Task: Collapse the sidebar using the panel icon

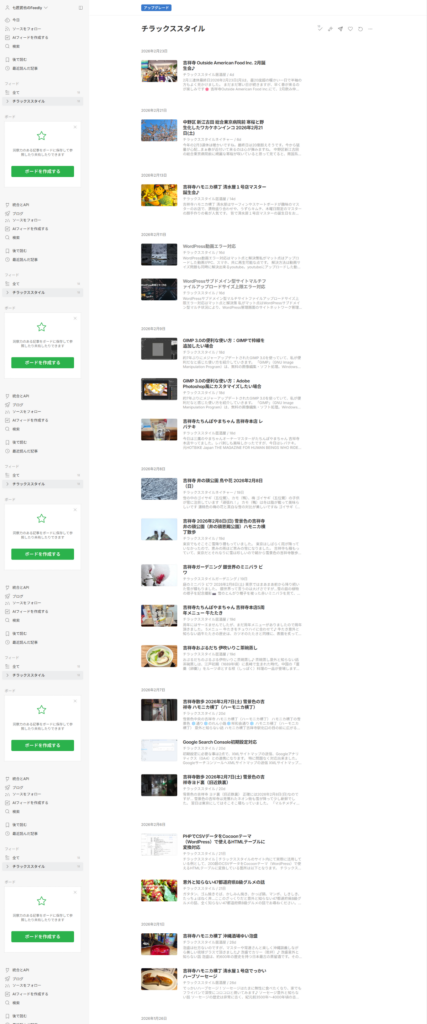Action: click(x=80, y=8)
